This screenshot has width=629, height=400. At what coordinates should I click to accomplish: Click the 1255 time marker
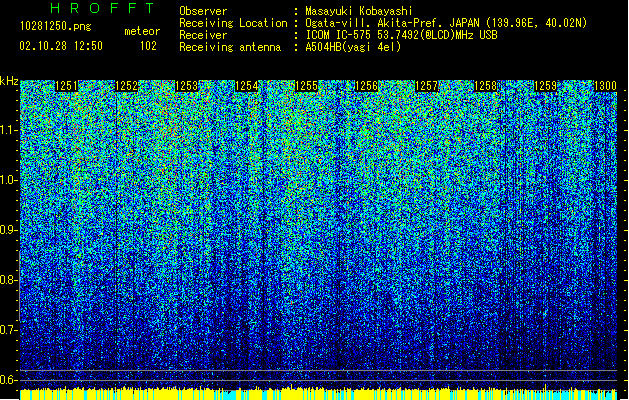click(x=306, y=86)
